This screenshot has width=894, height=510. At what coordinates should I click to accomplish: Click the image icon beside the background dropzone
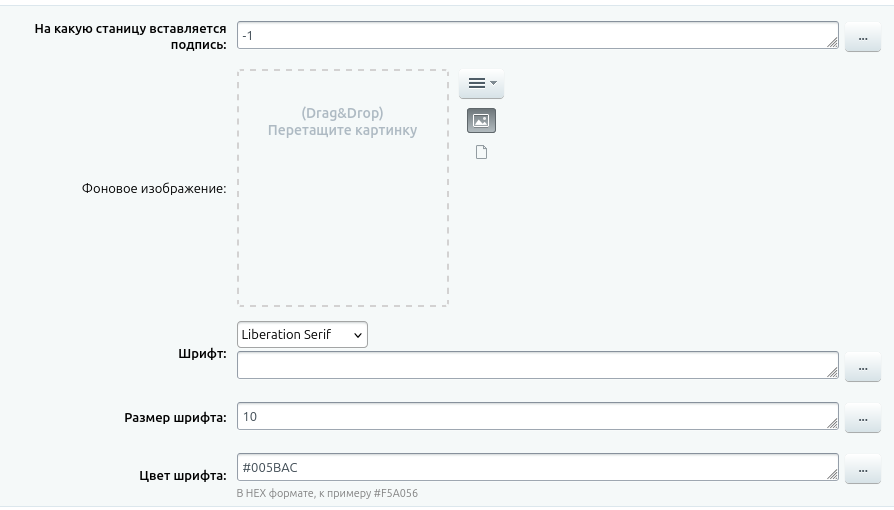click(481, 121)
